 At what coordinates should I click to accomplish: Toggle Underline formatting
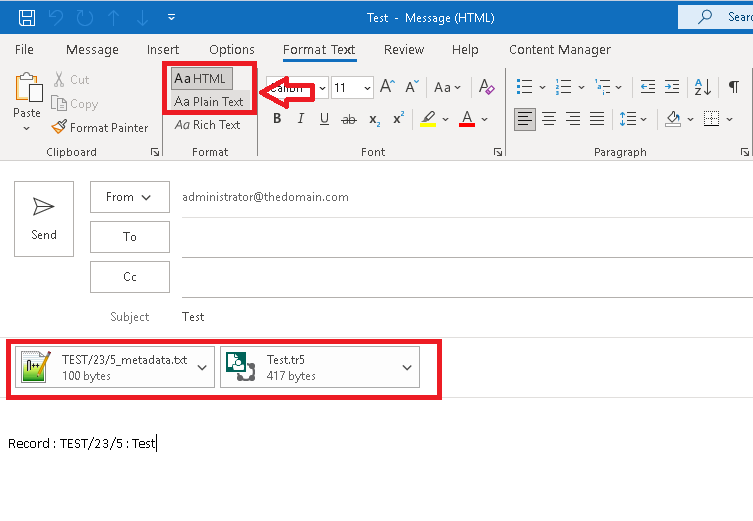click(x=324, y=119)
